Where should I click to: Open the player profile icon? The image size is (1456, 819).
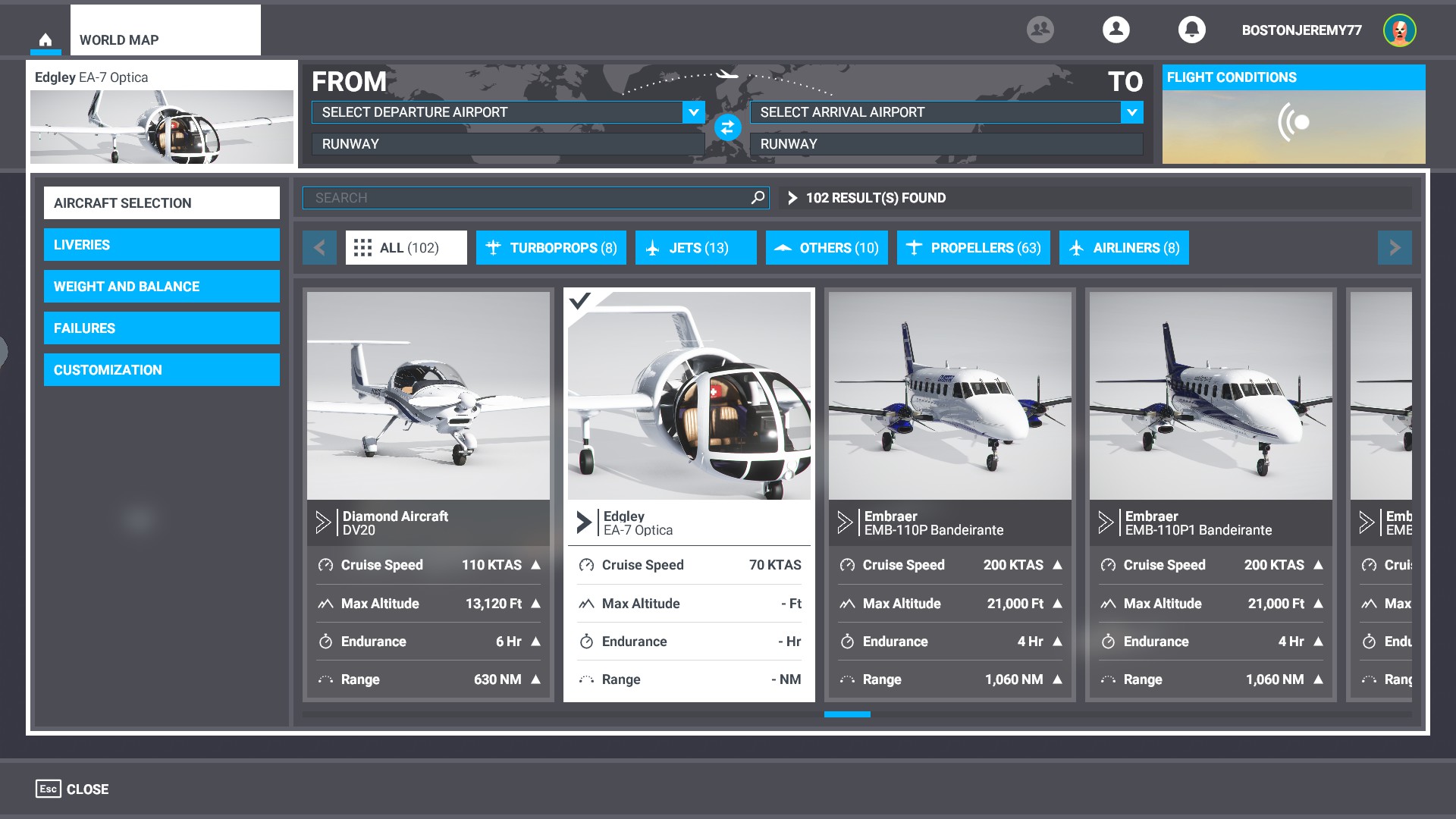point(1116,30)
